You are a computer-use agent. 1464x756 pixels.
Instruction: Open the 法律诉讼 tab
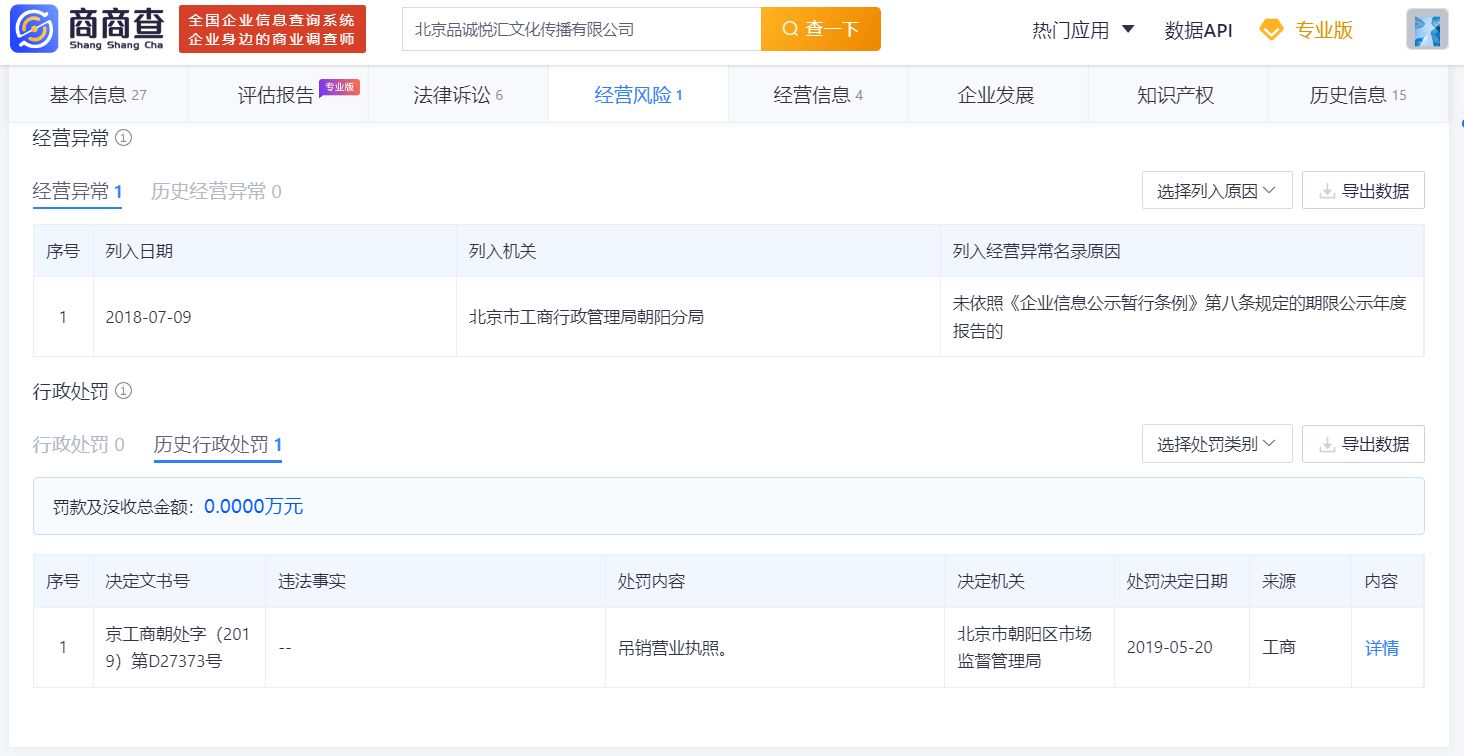coord(458,95)
